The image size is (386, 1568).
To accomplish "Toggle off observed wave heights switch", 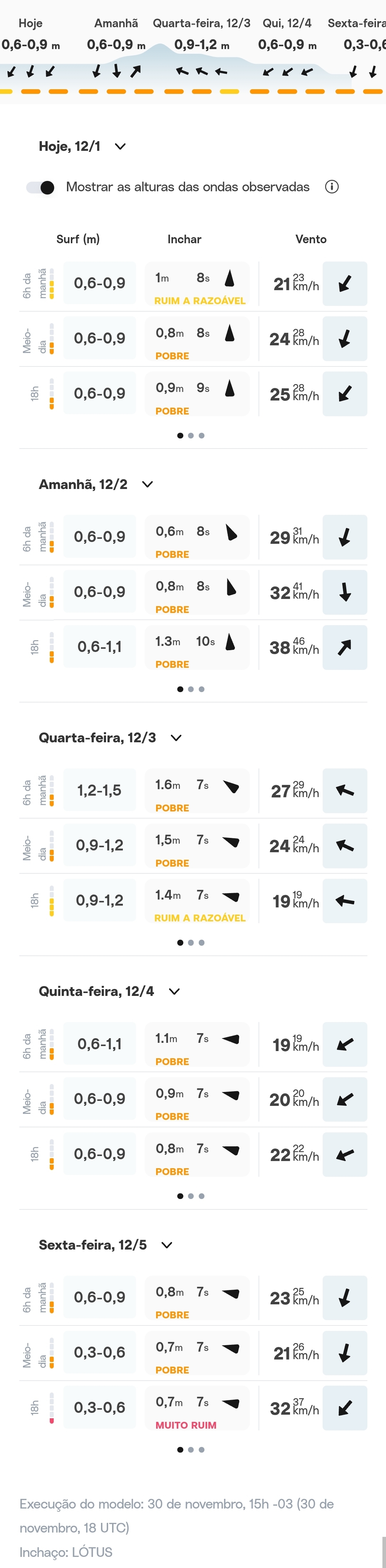I will pyautogui.click(x=40, y=187).
